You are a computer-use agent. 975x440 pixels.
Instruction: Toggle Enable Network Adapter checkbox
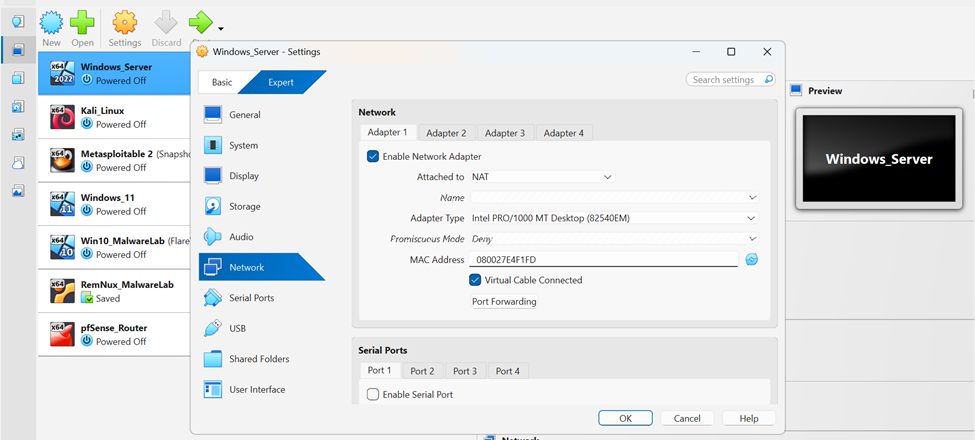click(373, 157)
